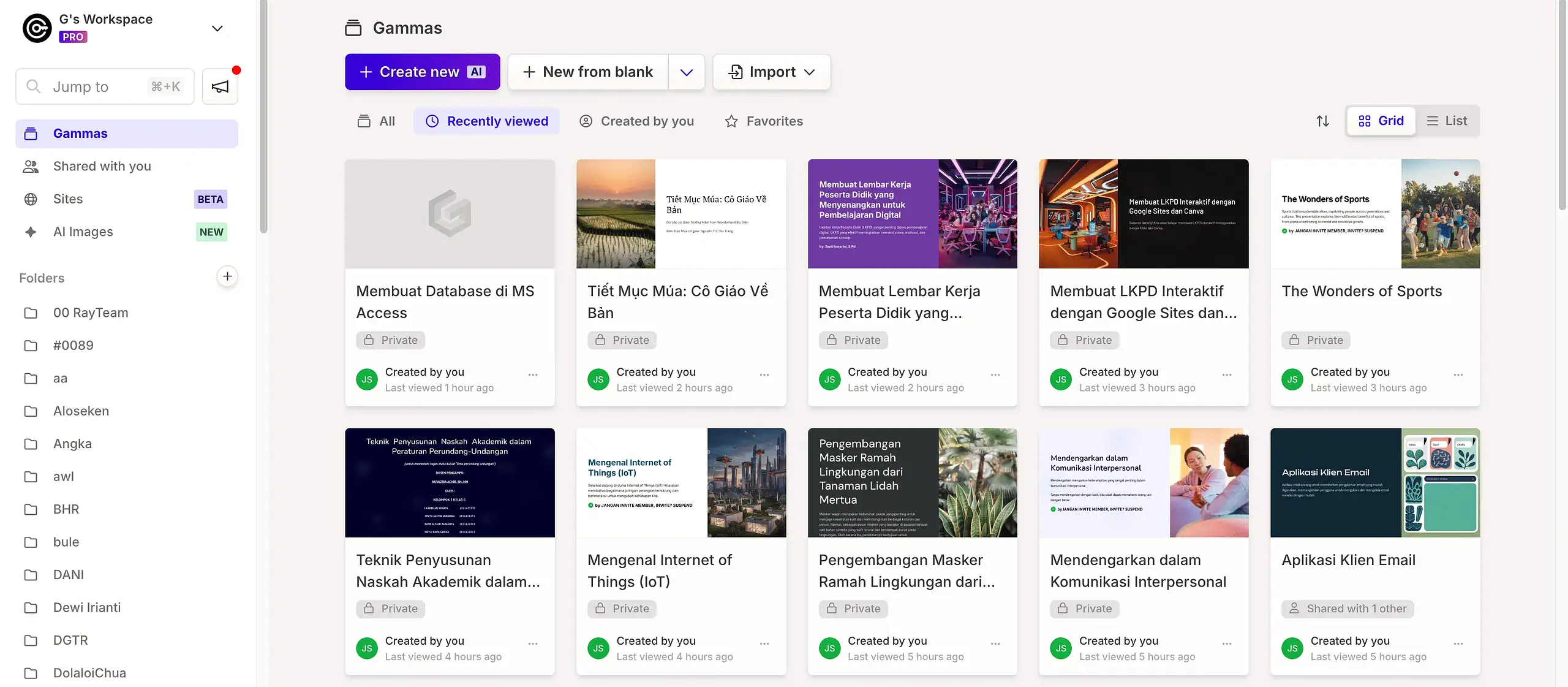Screen dimensions: 1568x687
Task: Select the All filter tab
Action: click(376, 121)
